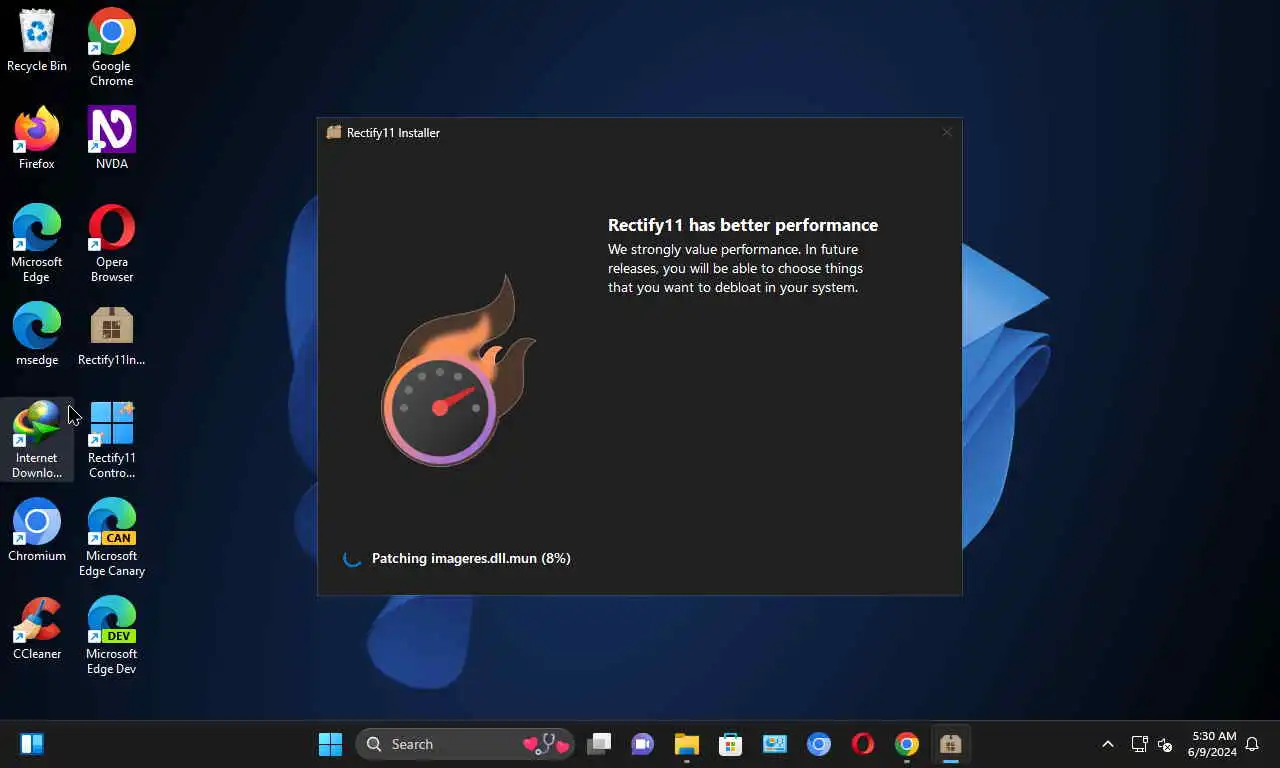Select the NVDA desktop shortcut
Image resolution: width=1280 pixels, height=768 pixels.
(111, 139)
